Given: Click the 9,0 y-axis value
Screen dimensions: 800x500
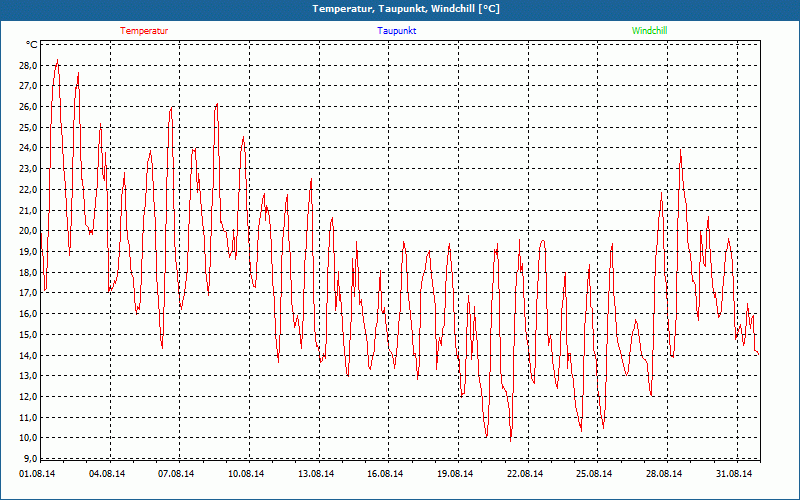Looking at the screenshot, I should pyautogui.click(x=31, y=458).
